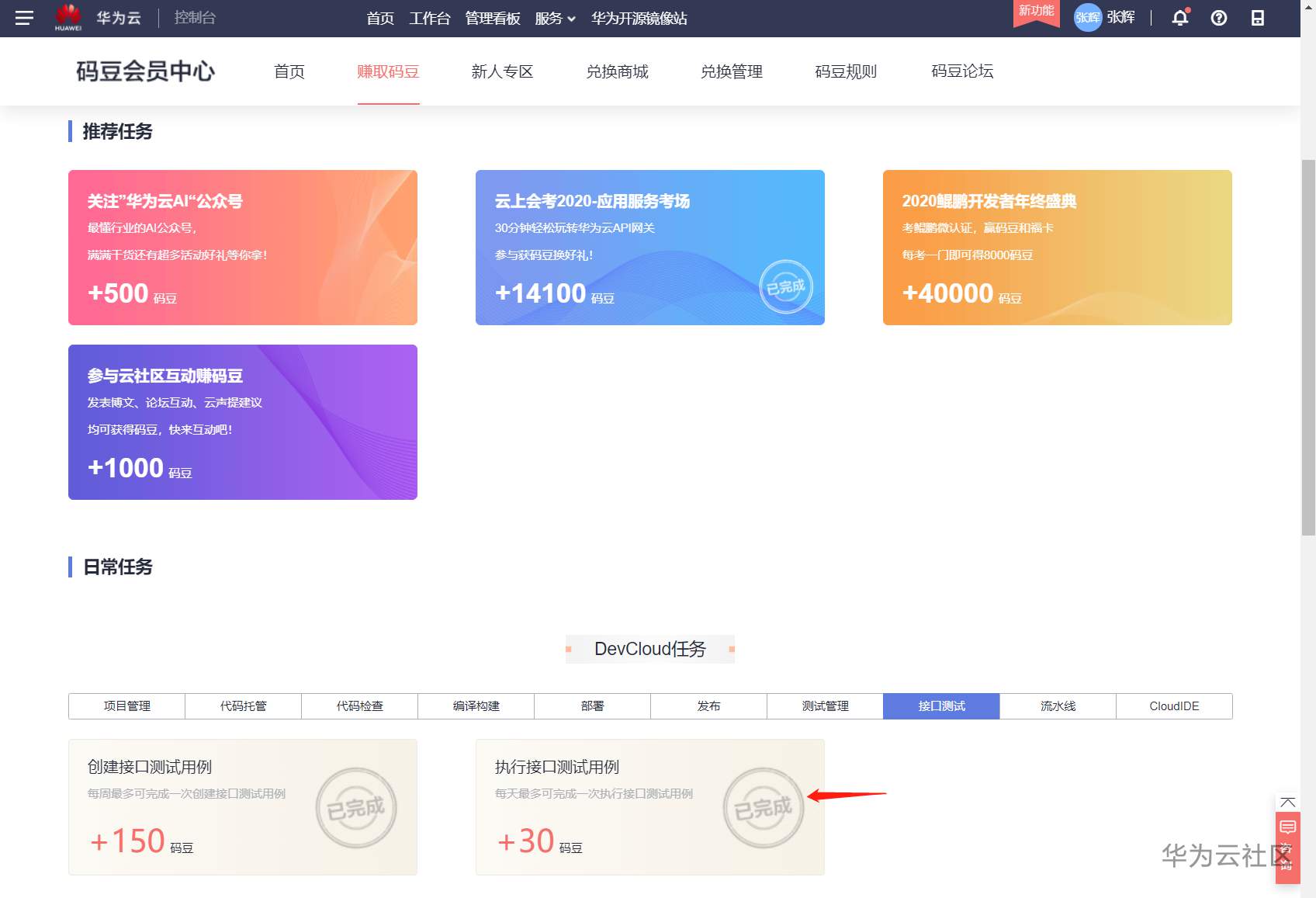Open 华为开源镜像站 link

point(639,18)
